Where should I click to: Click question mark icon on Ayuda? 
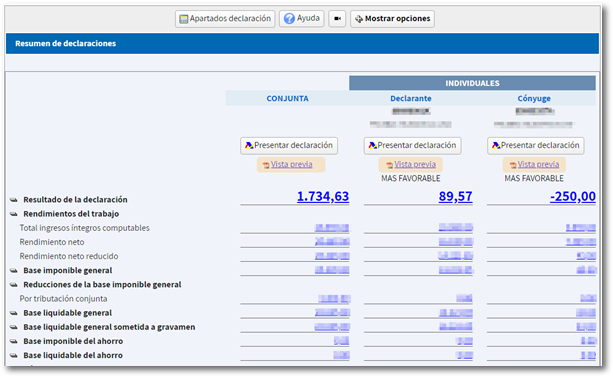(x=289, y=18)
